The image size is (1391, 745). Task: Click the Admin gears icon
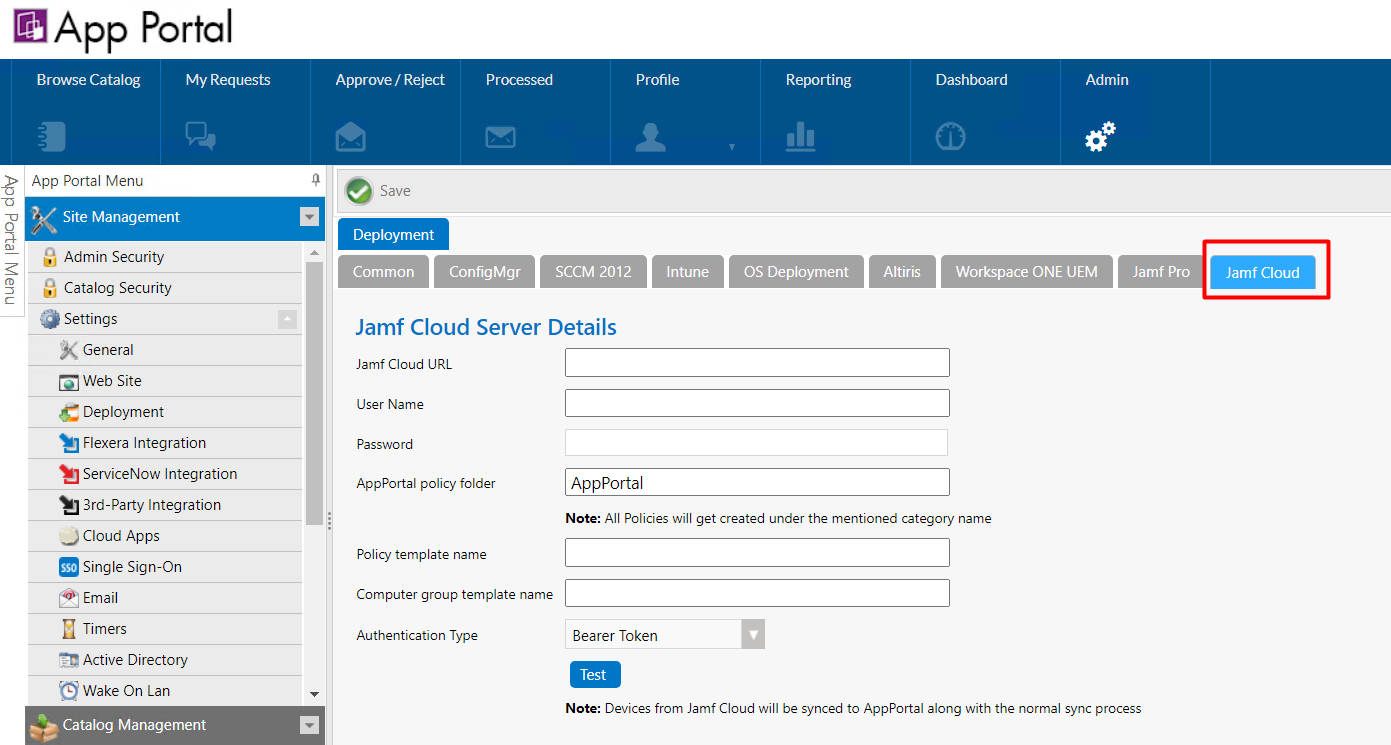click(1100, 136)
